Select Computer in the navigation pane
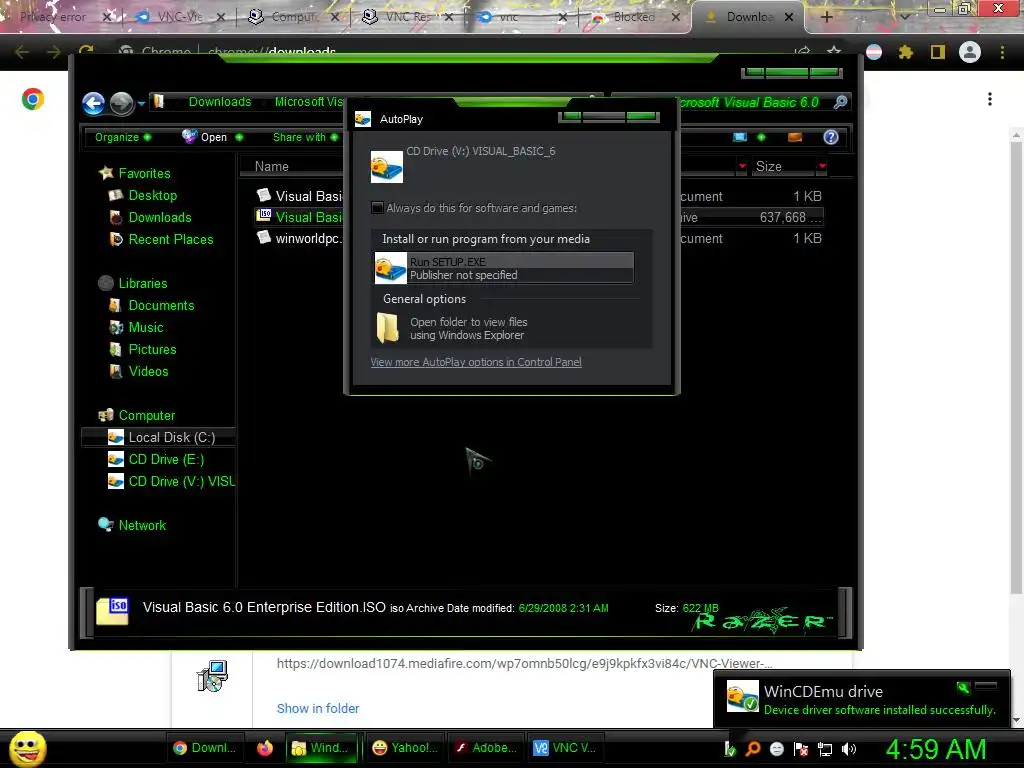 tap(147, 415)
